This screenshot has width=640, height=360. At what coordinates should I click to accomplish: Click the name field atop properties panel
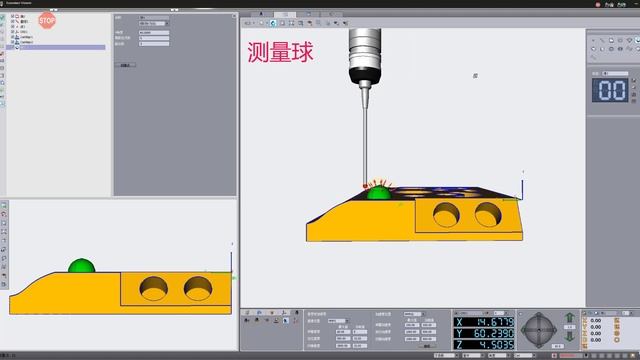(x=154, y=18)
